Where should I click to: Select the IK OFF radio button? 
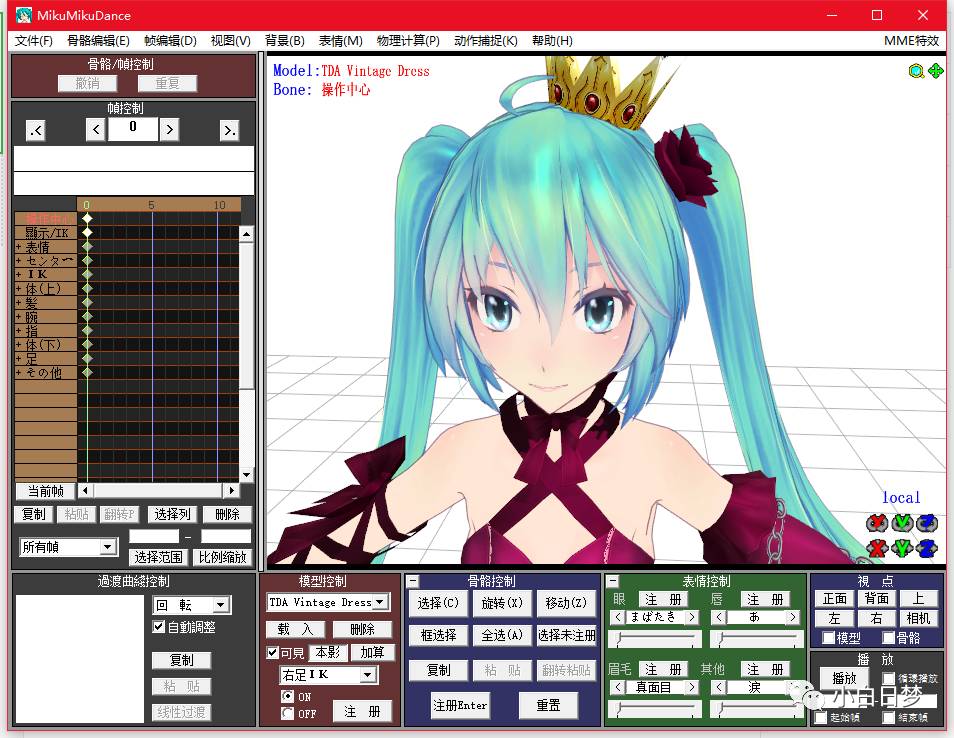288,712
